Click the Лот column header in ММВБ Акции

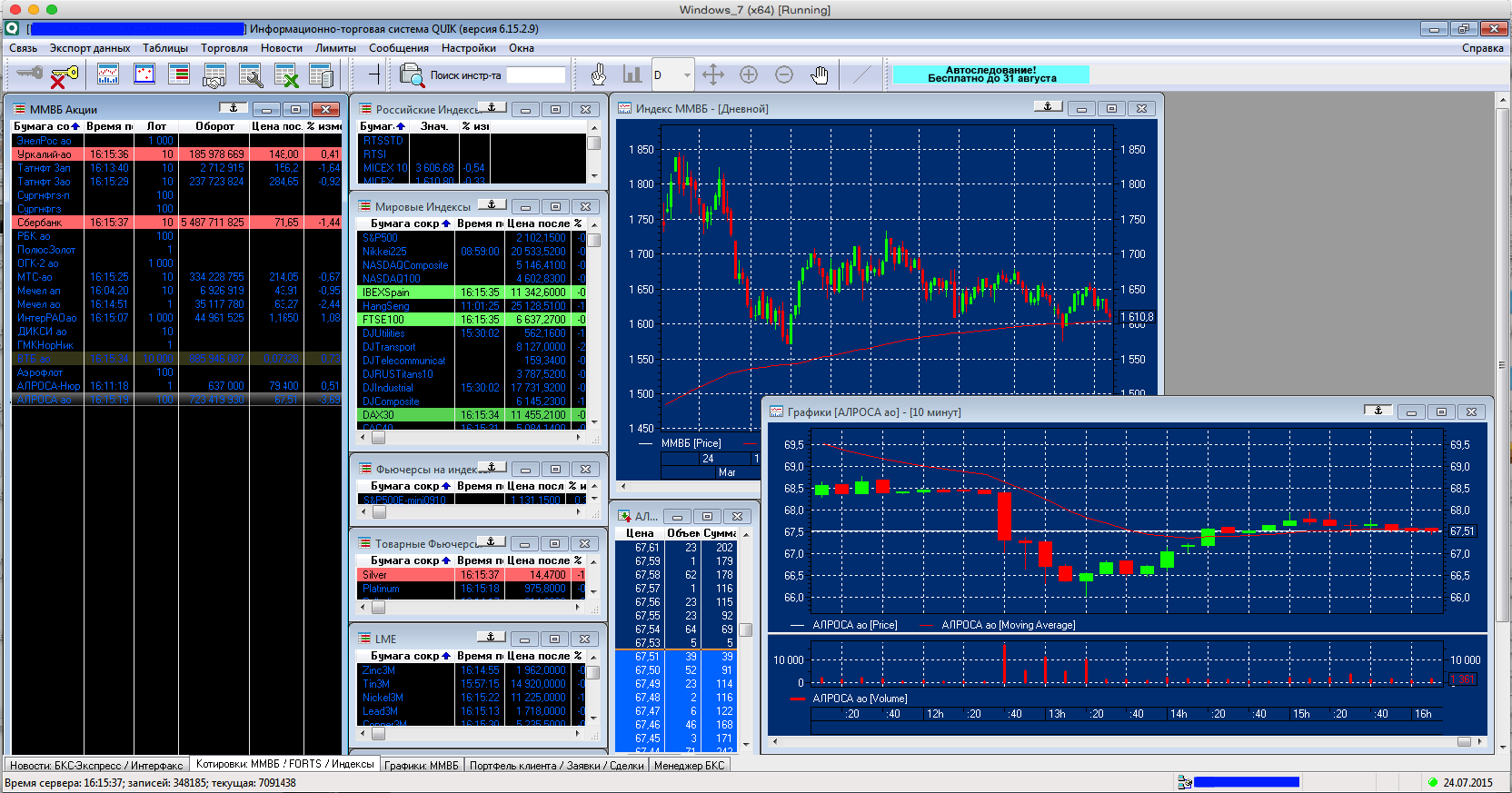point(156,126)
